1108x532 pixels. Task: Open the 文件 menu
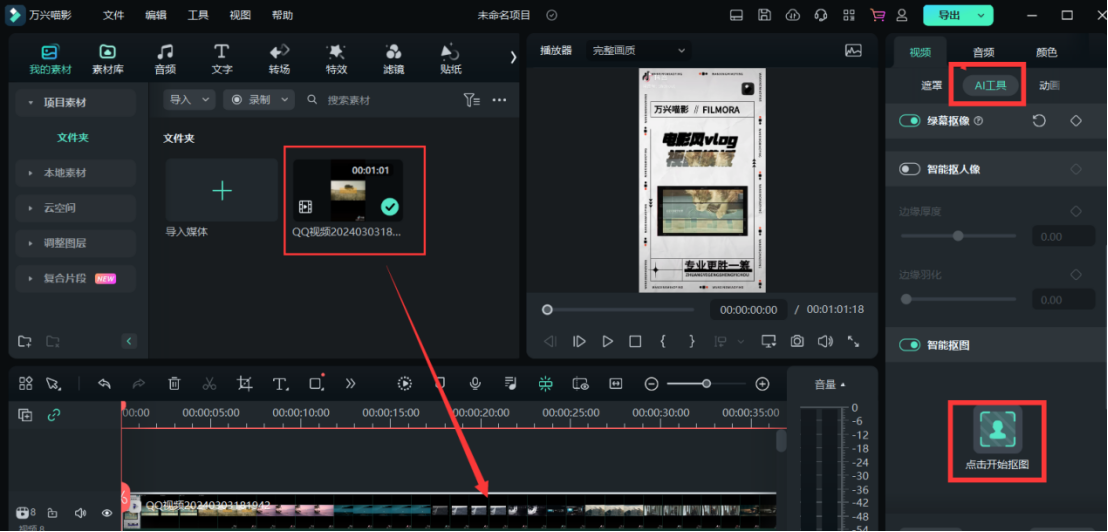pos(114,15)
